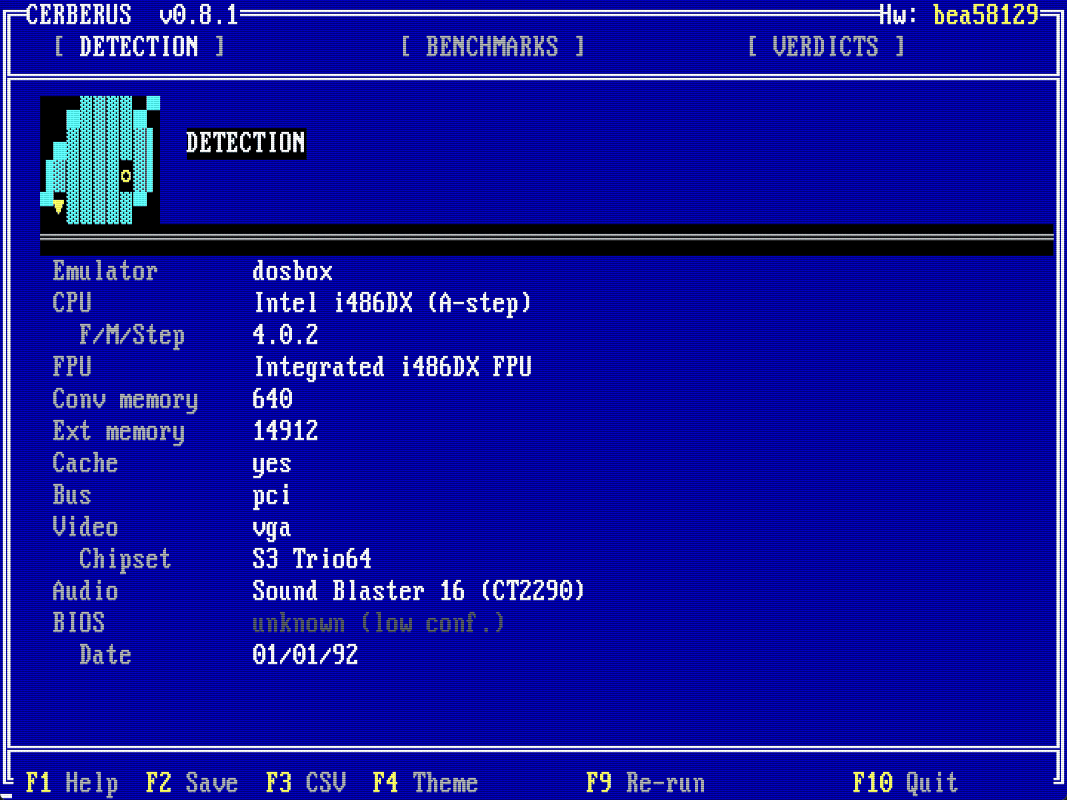Click the Emulator label
Screen dimensions: 1067x800
105,271
